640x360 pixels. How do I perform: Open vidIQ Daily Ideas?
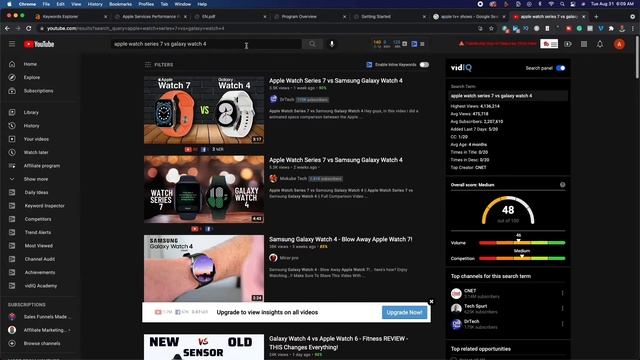(x=36, y=192)
